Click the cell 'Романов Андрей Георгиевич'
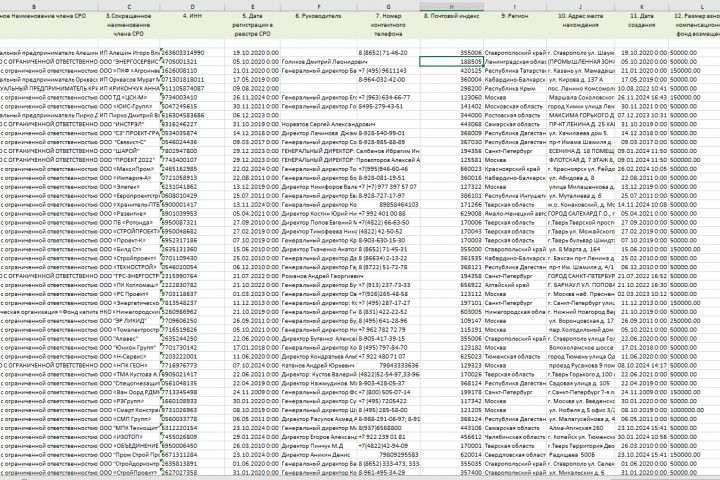This screenshot has height=480, width=720. tap(318, 276)
